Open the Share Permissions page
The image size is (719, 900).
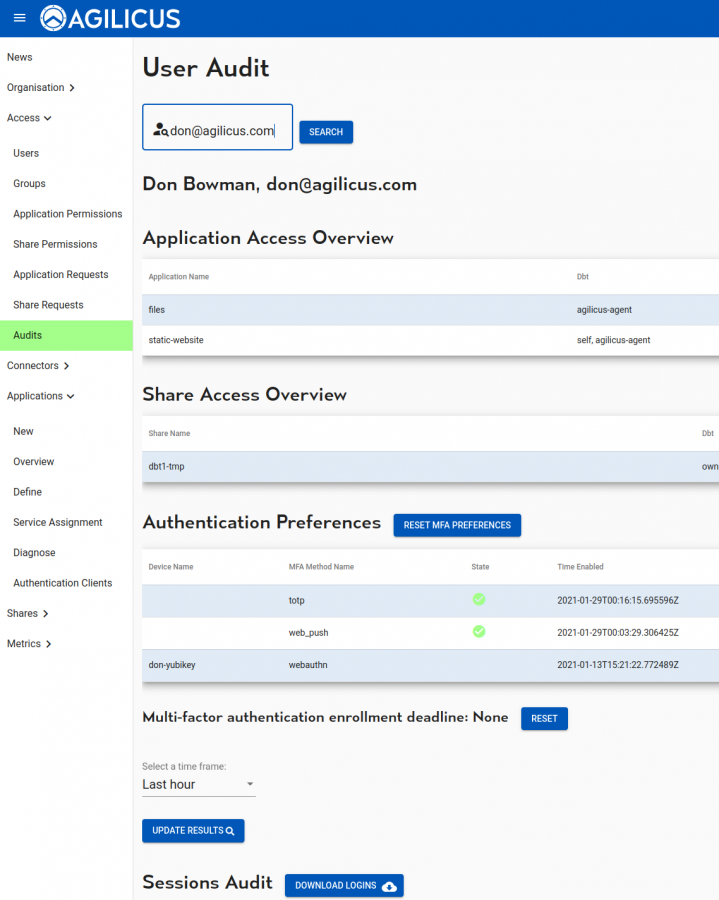click(56, 244)
